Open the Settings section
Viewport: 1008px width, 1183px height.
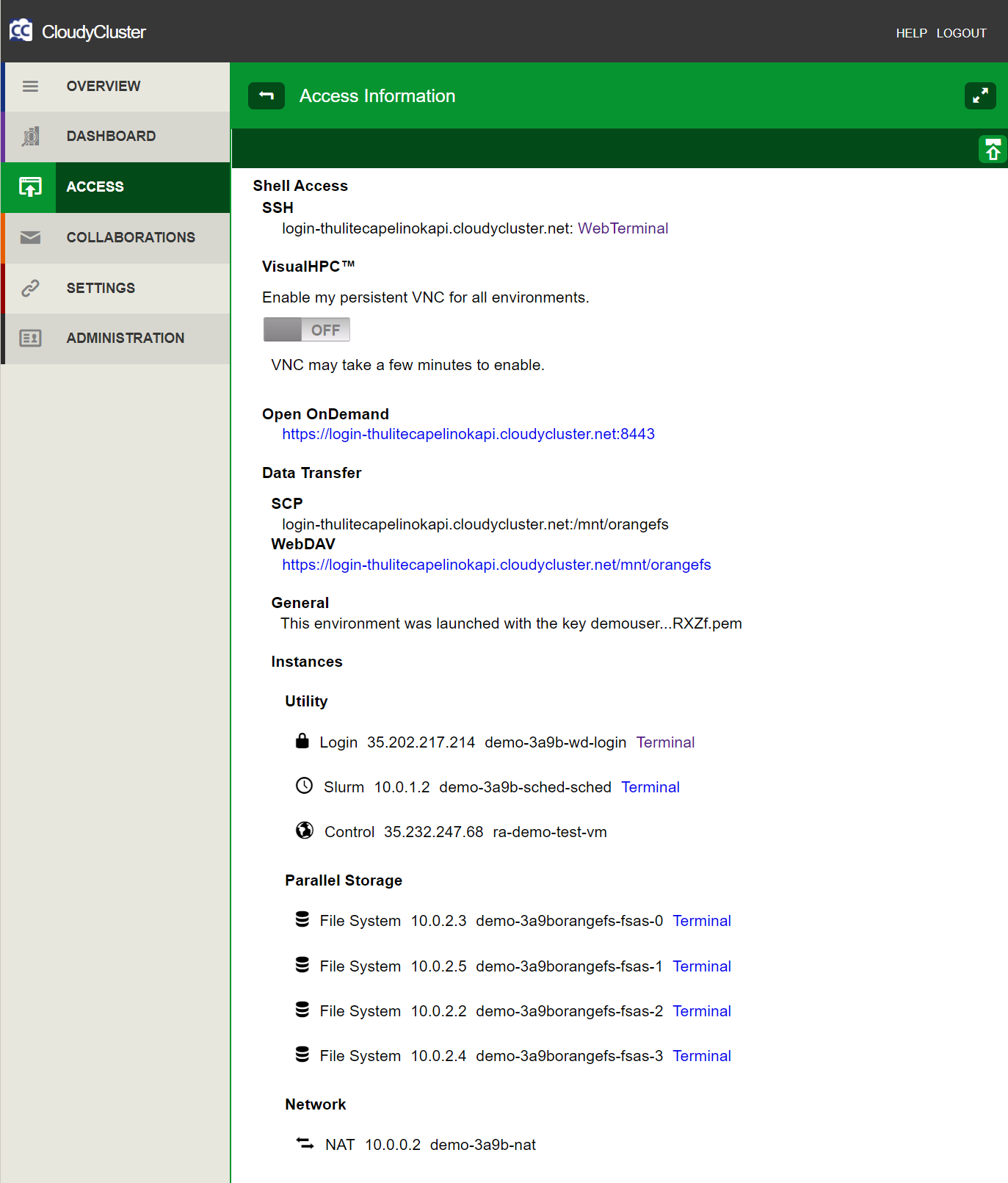point(116,288)
